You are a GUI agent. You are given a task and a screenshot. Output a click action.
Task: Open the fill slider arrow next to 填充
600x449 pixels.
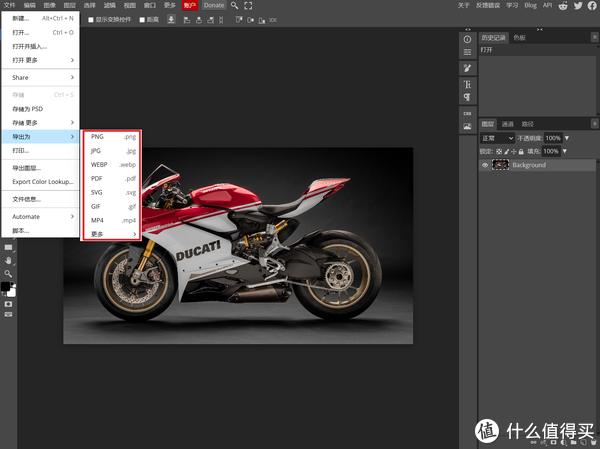click(564, 152)
